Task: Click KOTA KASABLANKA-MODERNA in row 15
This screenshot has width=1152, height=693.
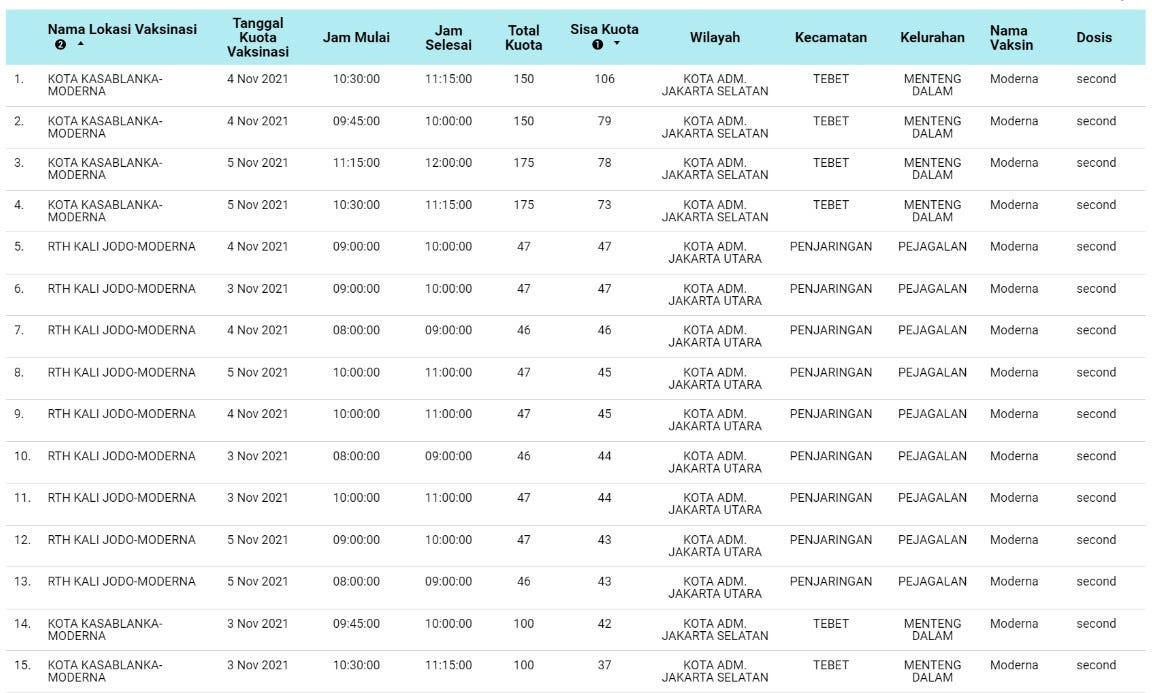Action: [105, 672]
